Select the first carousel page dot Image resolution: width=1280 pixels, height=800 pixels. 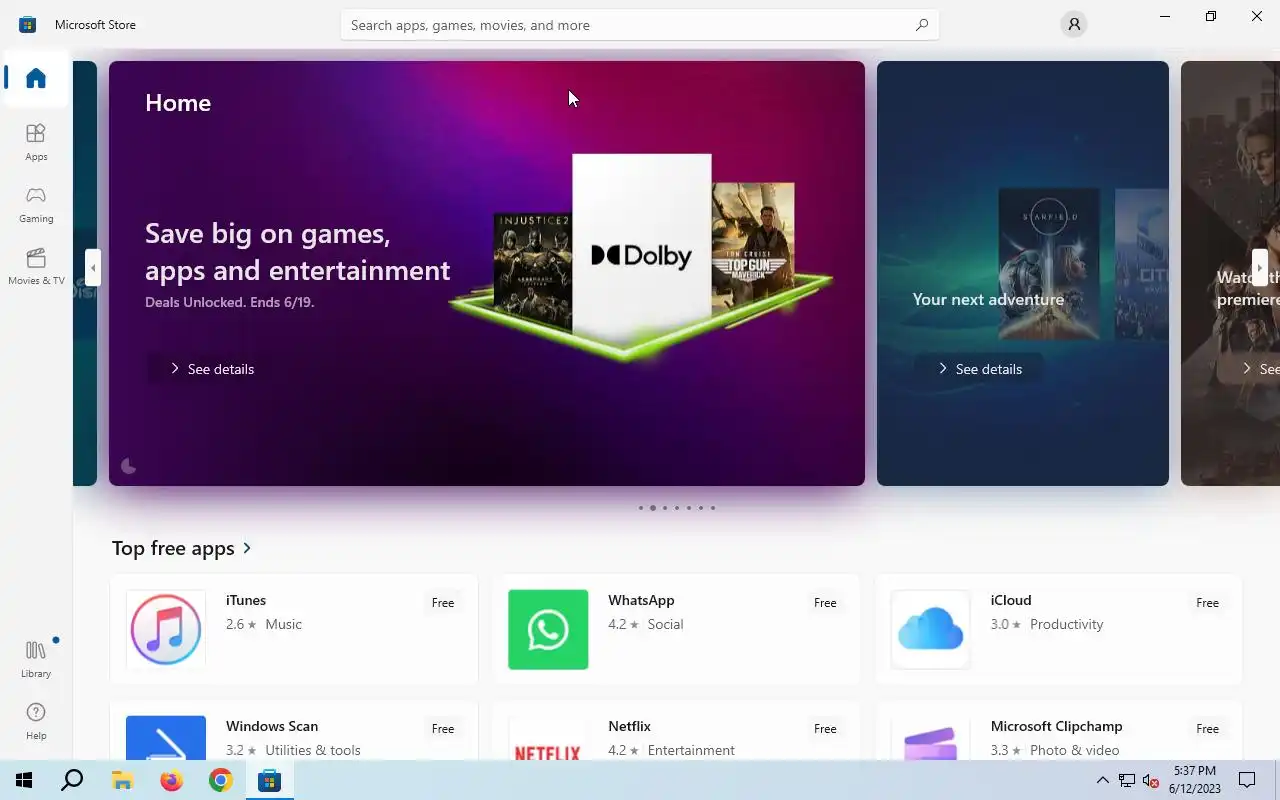click(x=641, y=508)
